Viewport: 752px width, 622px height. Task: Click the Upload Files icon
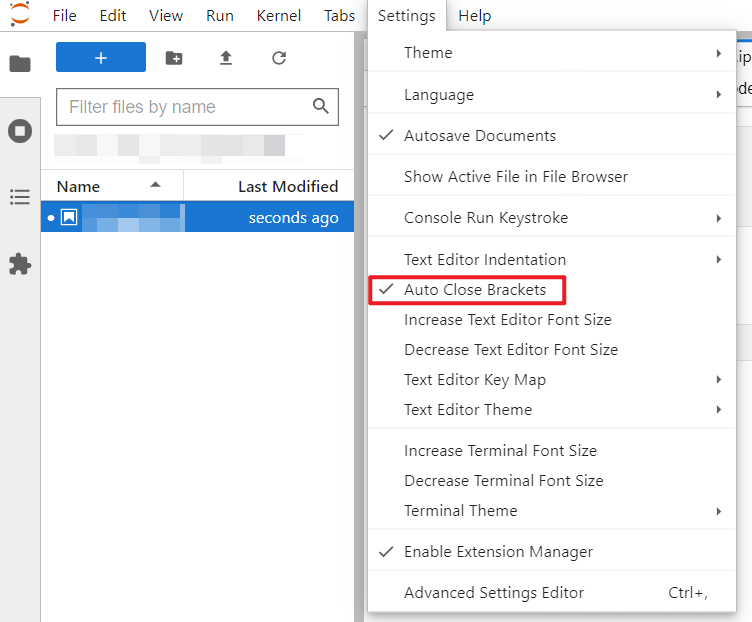click(226, 58)
